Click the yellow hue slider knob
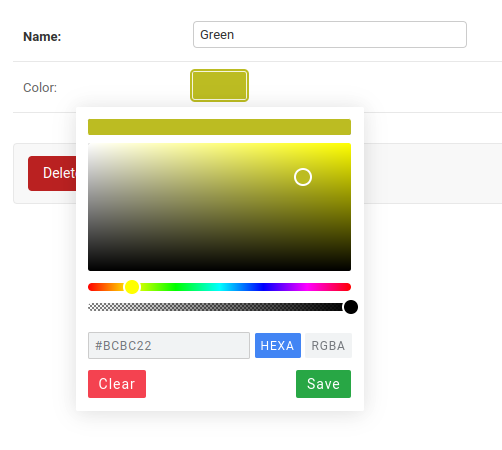 pyautogui.click(x=132, y=287)
